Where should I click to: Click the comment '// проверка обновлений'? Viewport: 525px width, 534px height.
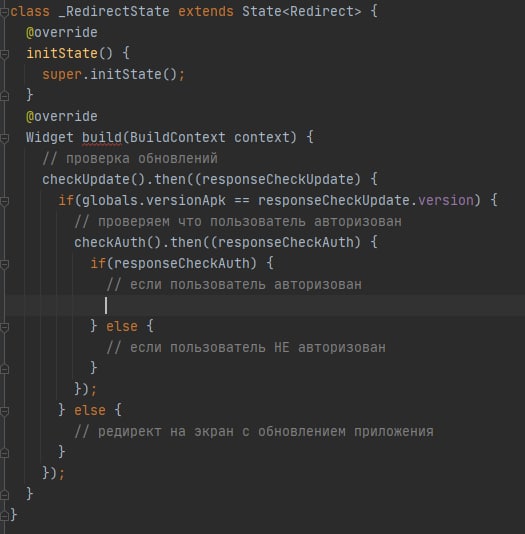pyautogui.click(x=130, y=159)
